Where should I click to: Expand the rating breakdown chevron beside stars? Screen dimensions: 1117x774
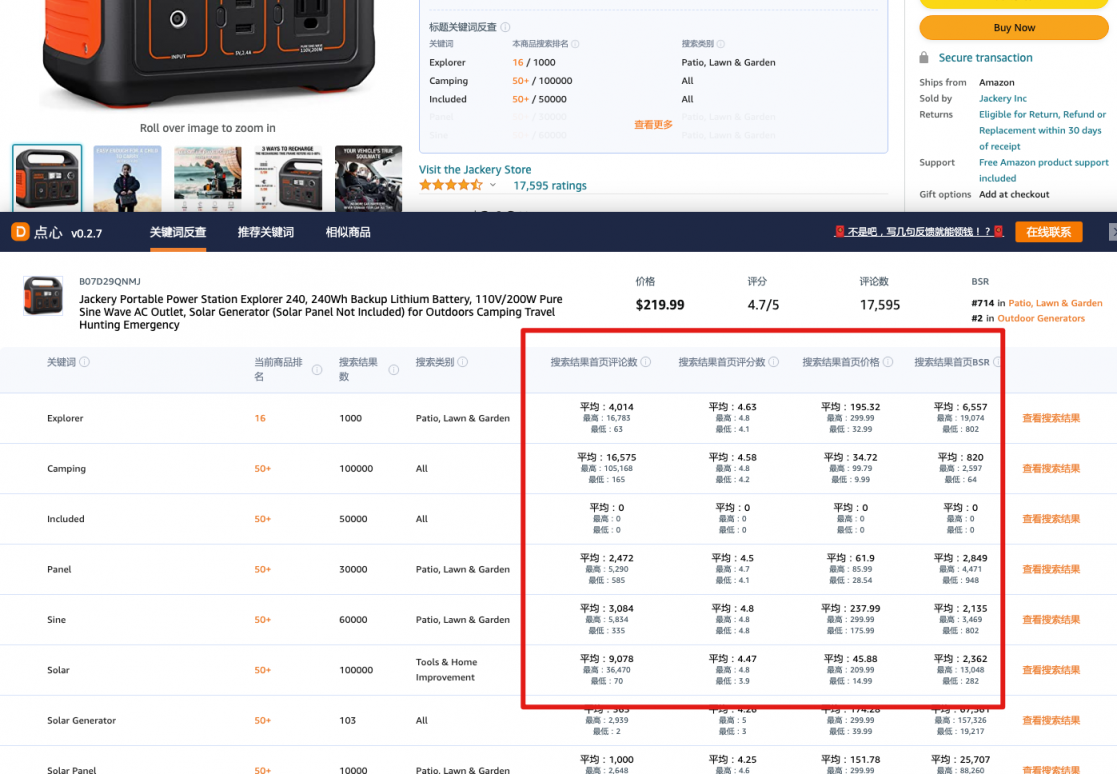(x=493, y=185)
